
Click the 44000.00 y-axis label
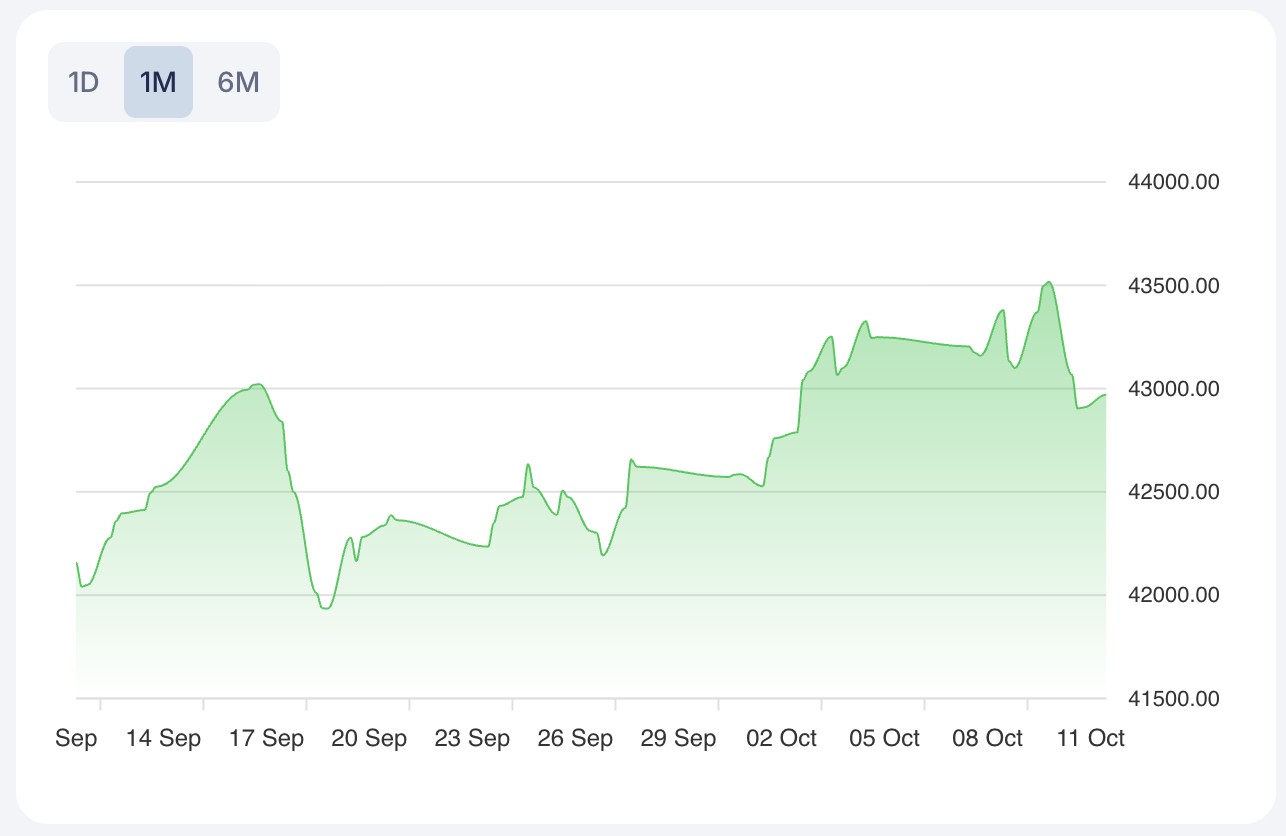pyautogui.click(x=1173, y=183)
